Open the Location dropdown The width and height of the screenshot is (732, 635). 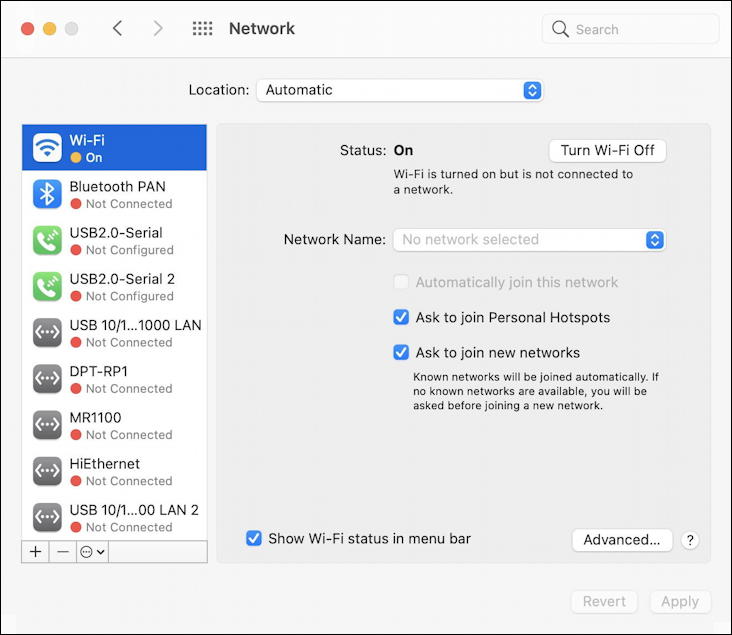click(400, 90)
